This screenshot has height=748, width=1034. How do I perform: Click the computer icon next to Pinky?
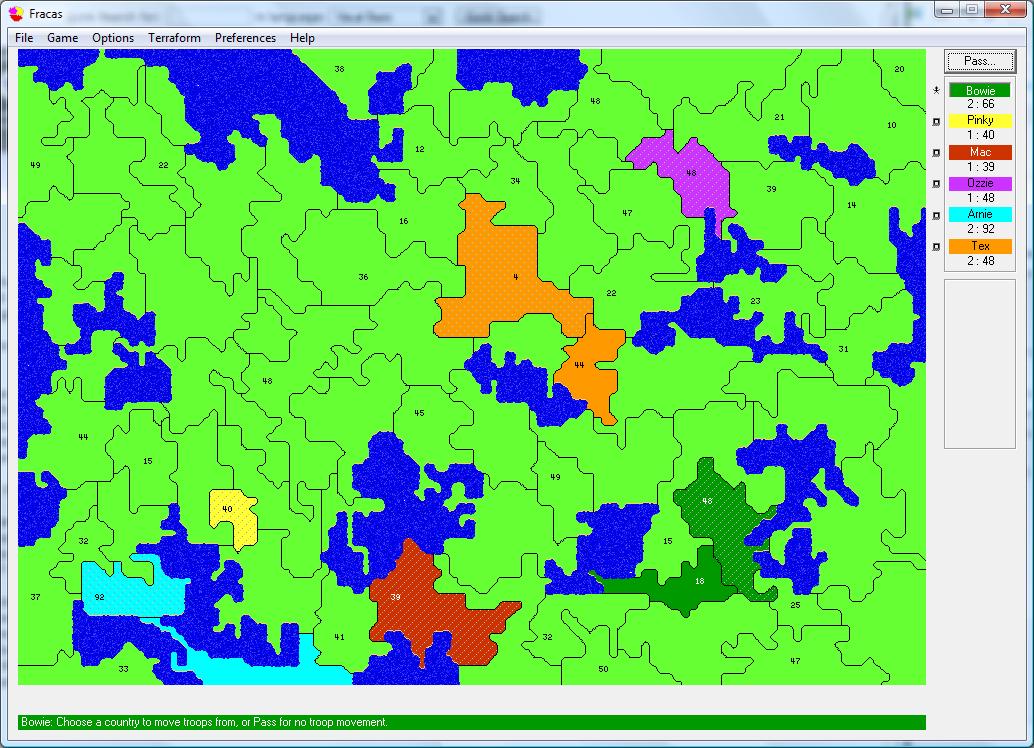click(x=936, y=122)
